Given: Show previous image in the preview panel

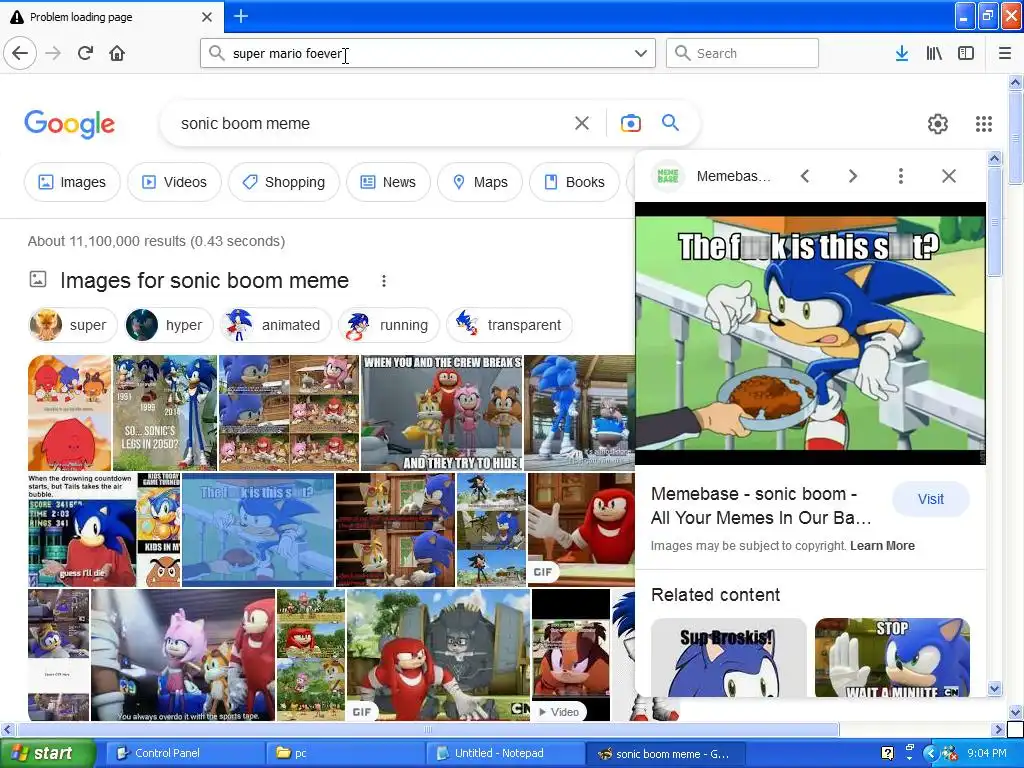Looking at the screenshot, I should [x=805, y=176].
